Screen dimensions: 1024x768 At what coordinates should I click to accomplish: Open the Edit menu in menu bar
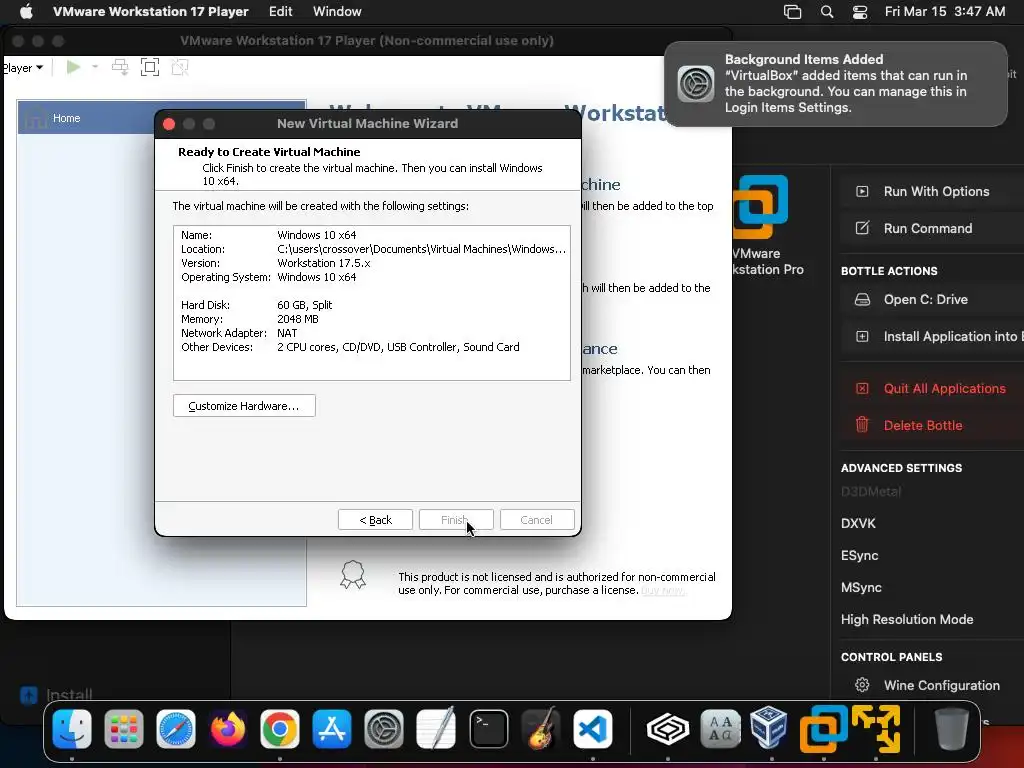[280, 11]
